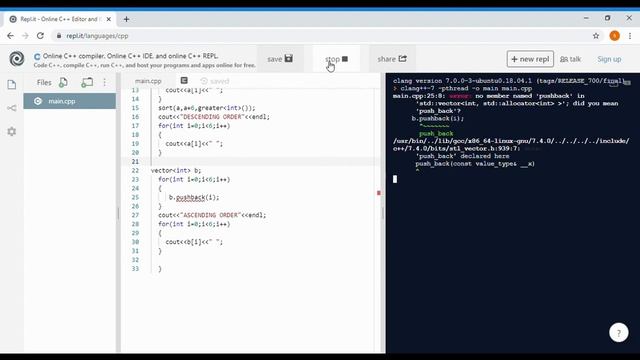Click the "ASCENDING ORDER" cout line
640x360 pixels.
pos(212,215)
